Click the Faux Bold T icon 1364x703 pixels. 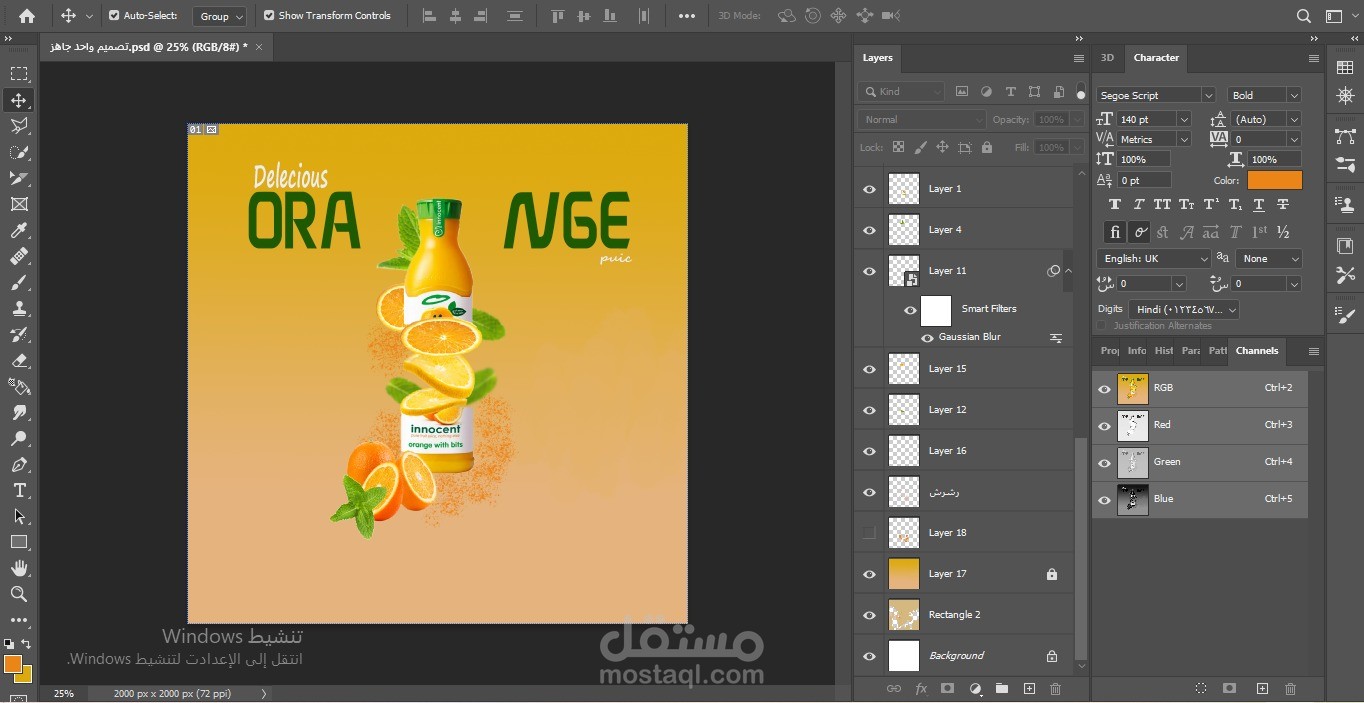[1114, 204]
